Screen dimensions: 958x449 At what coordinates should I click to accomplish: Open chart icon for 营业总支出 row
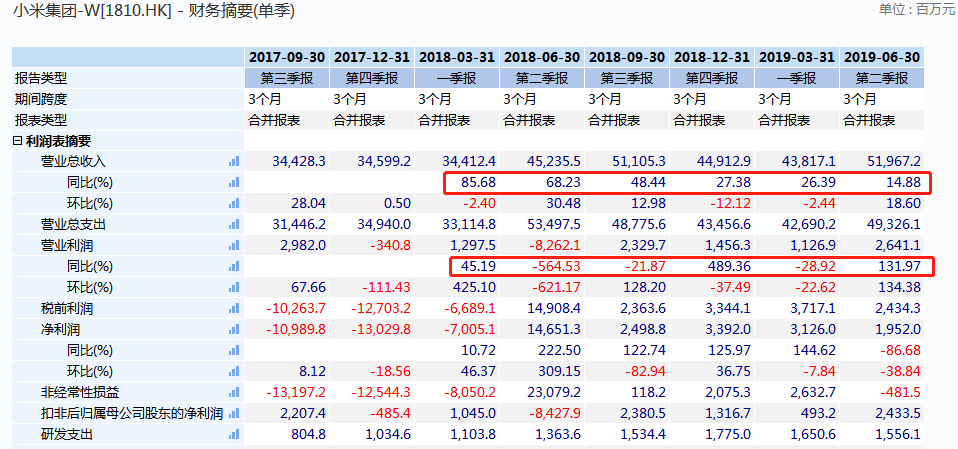click(234, 224)
